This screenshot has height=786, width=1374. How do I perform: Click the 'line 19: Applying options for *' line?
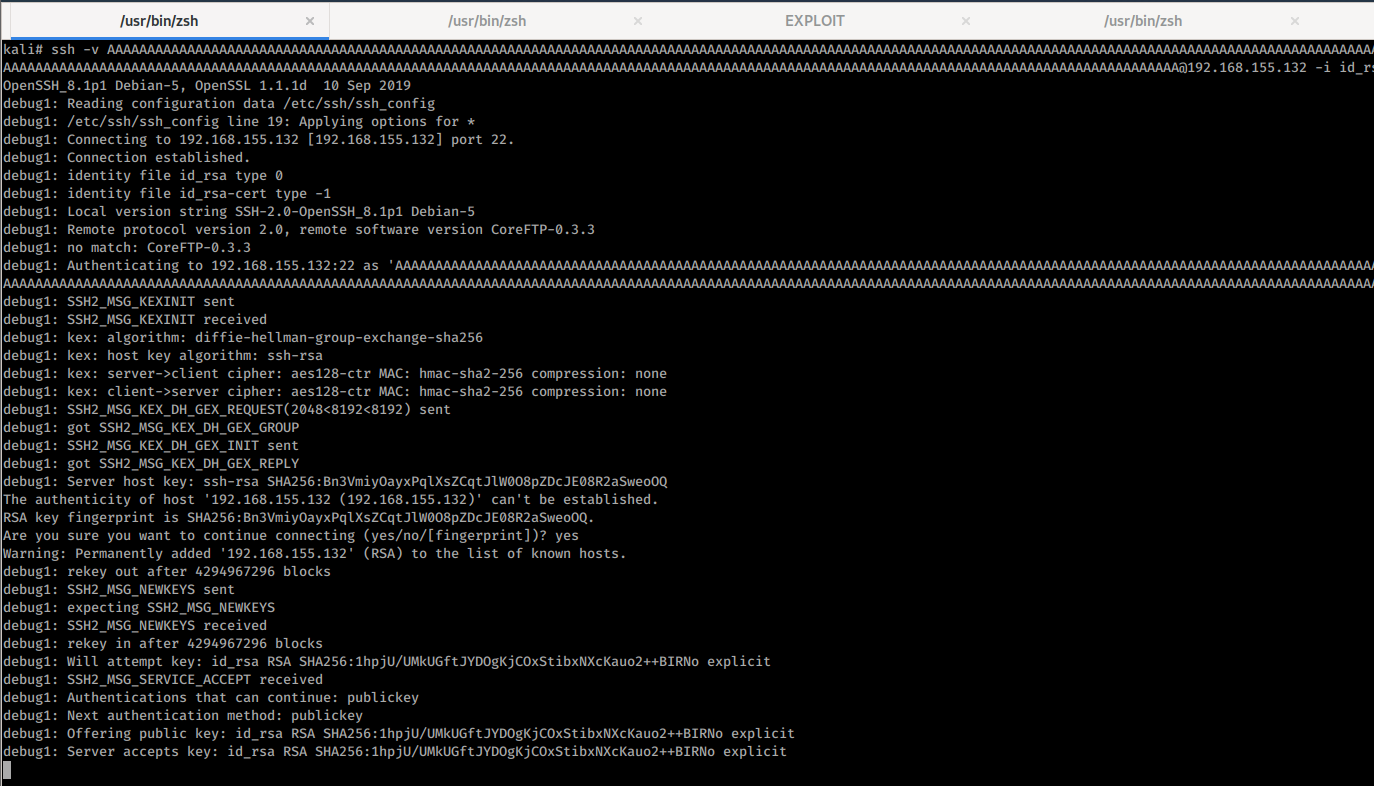pyautogui.click(x=239, y=121)
